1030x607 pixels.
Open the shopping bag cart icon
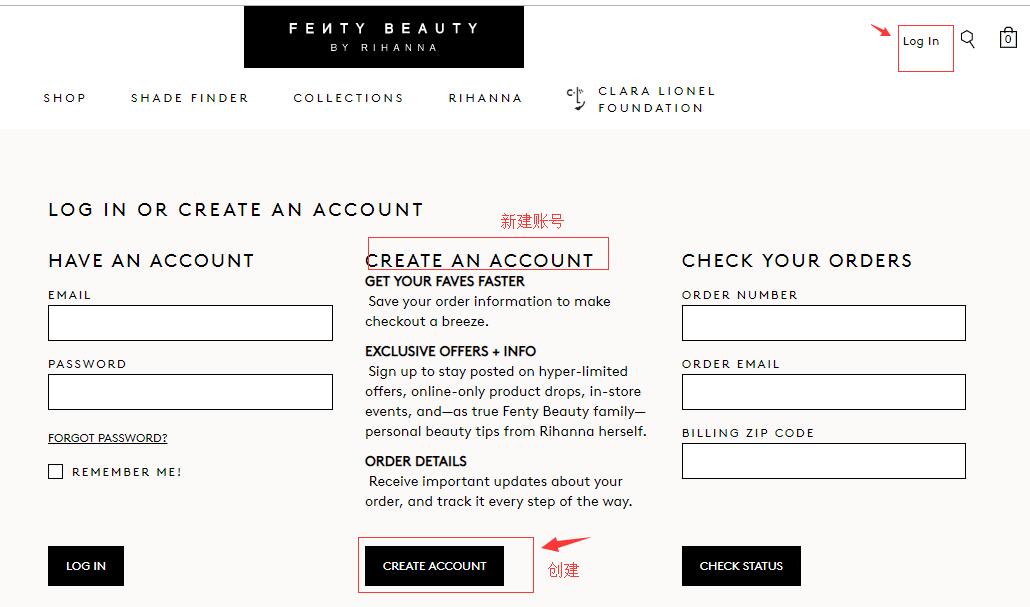[x=1008, y=39]
